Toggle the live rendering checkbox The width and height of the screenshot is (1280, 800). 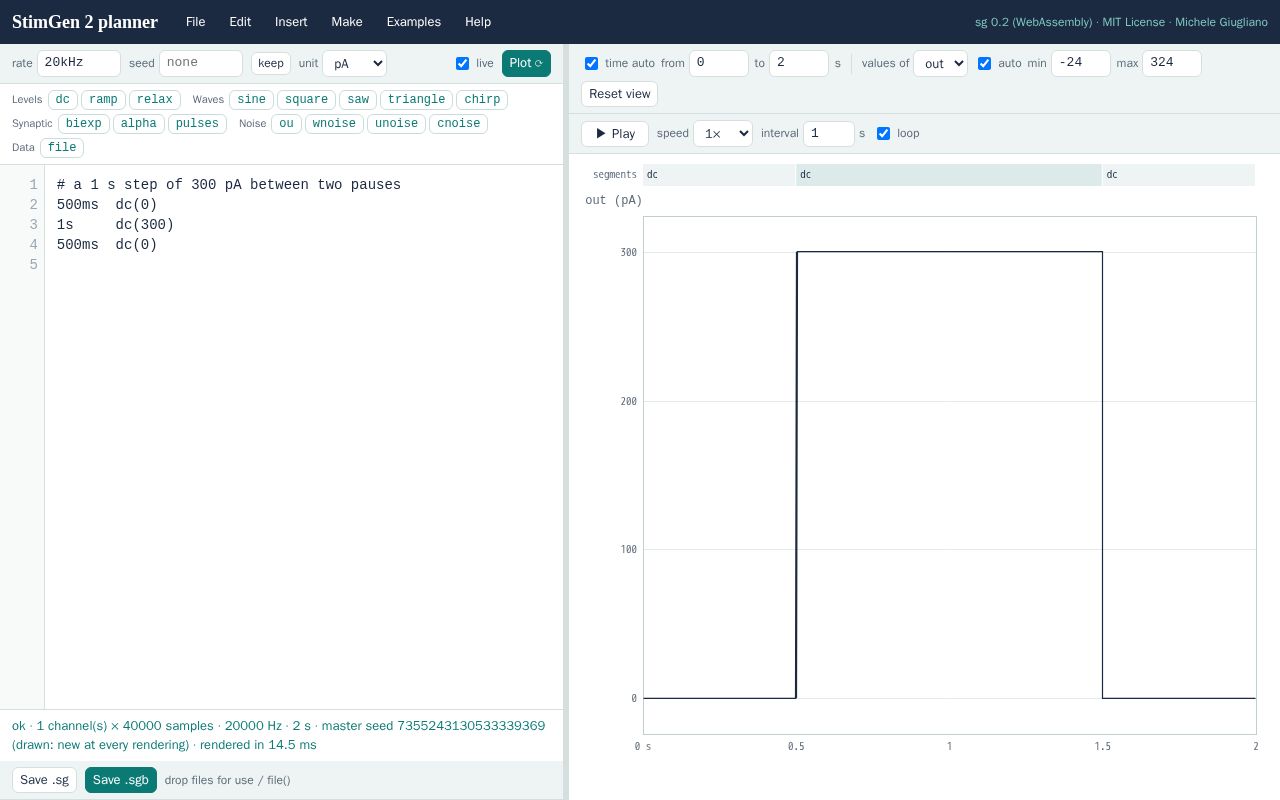click(x=462, y=63)
